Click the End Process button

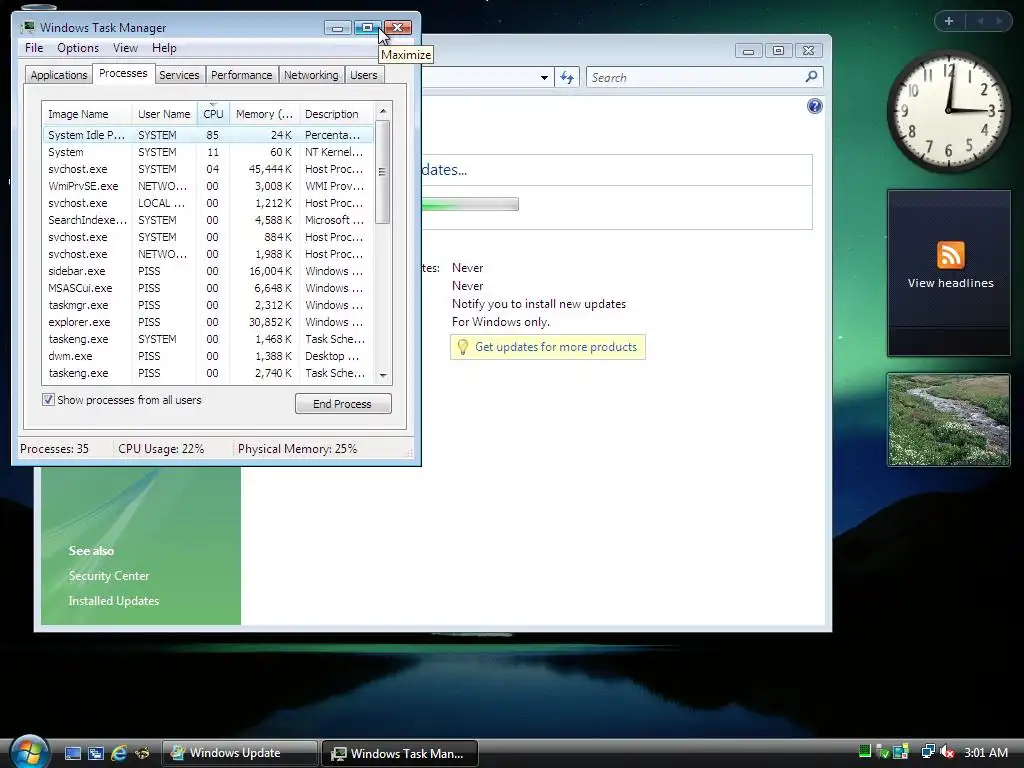(343, 404)
